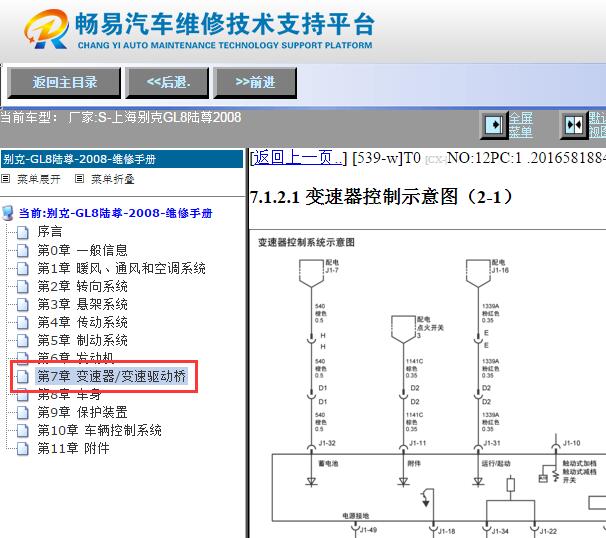Click the default view split icon
Viewport: 606px width, 538px height.
pos(574,125)
